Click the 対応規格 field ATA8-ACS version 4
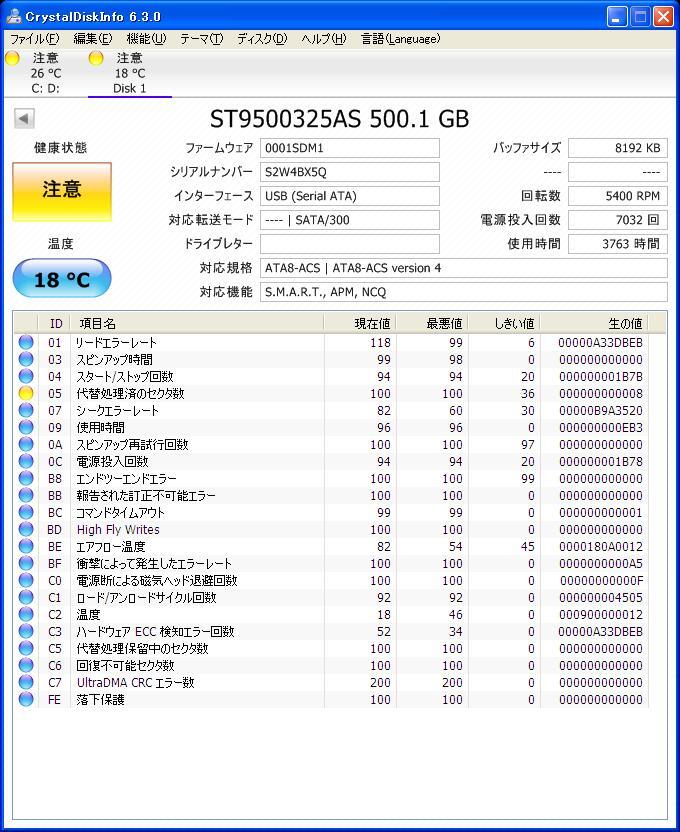This screenshot has height=832, width=680. click(464, 268)
